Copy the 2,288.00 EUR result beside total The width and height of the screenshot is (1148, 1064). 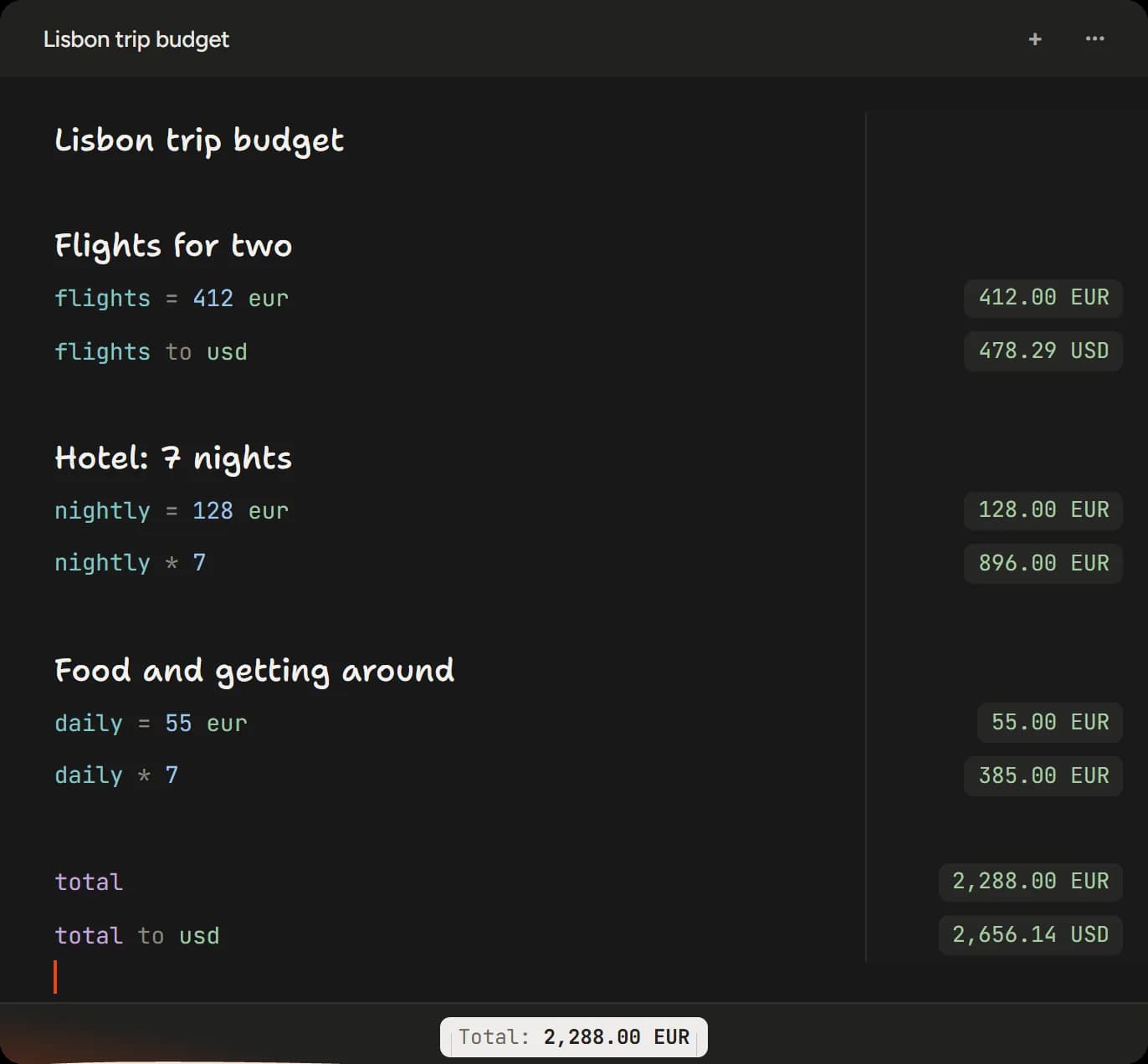[1030, 882]
